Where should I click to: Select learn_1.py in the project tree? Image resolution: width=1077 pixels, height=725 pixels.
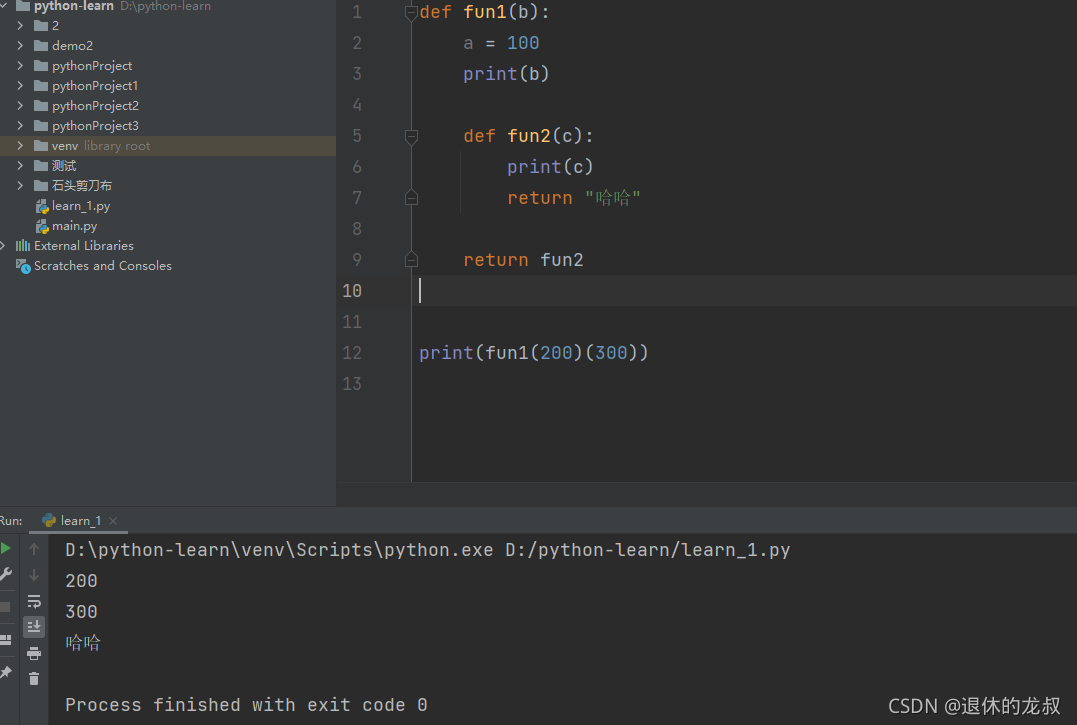80,205
